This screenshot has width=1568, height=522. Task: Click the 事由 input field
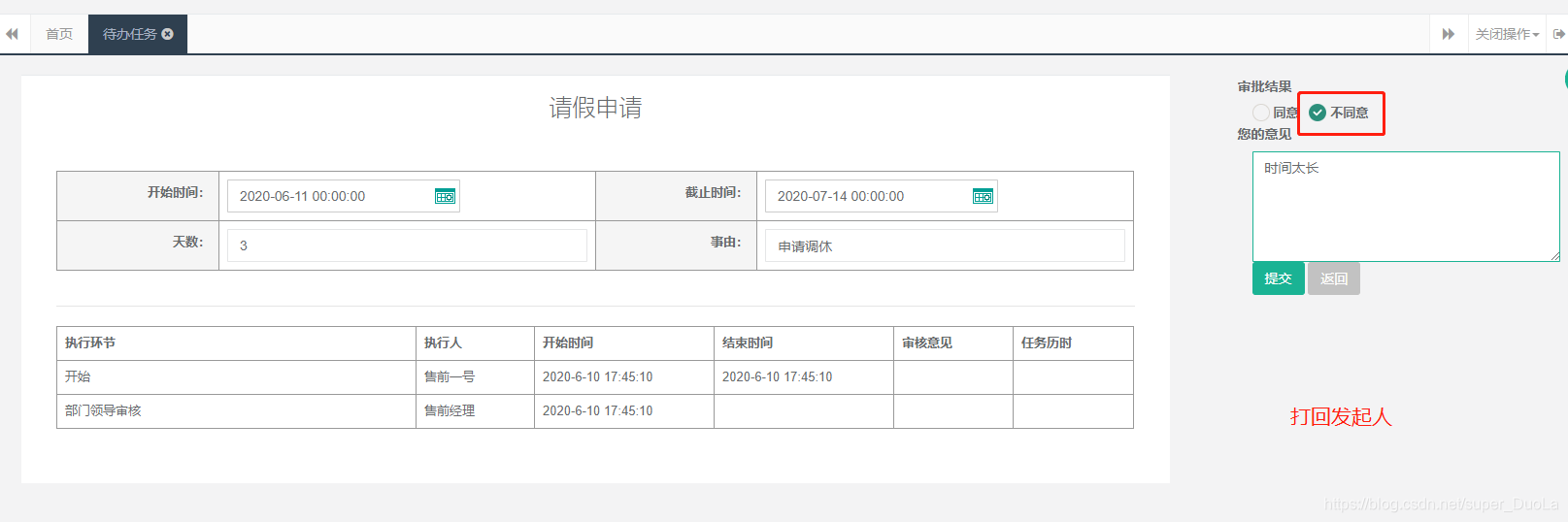(x=945, y=245)
